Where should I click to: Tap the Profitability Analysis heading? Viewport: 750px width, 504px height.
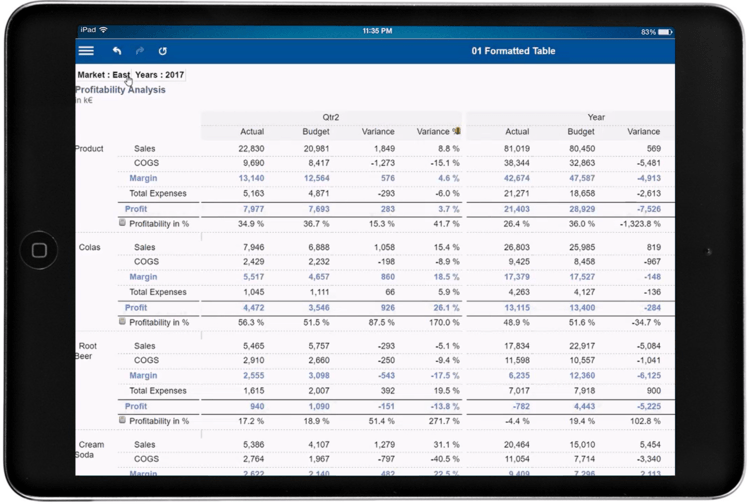121,90
